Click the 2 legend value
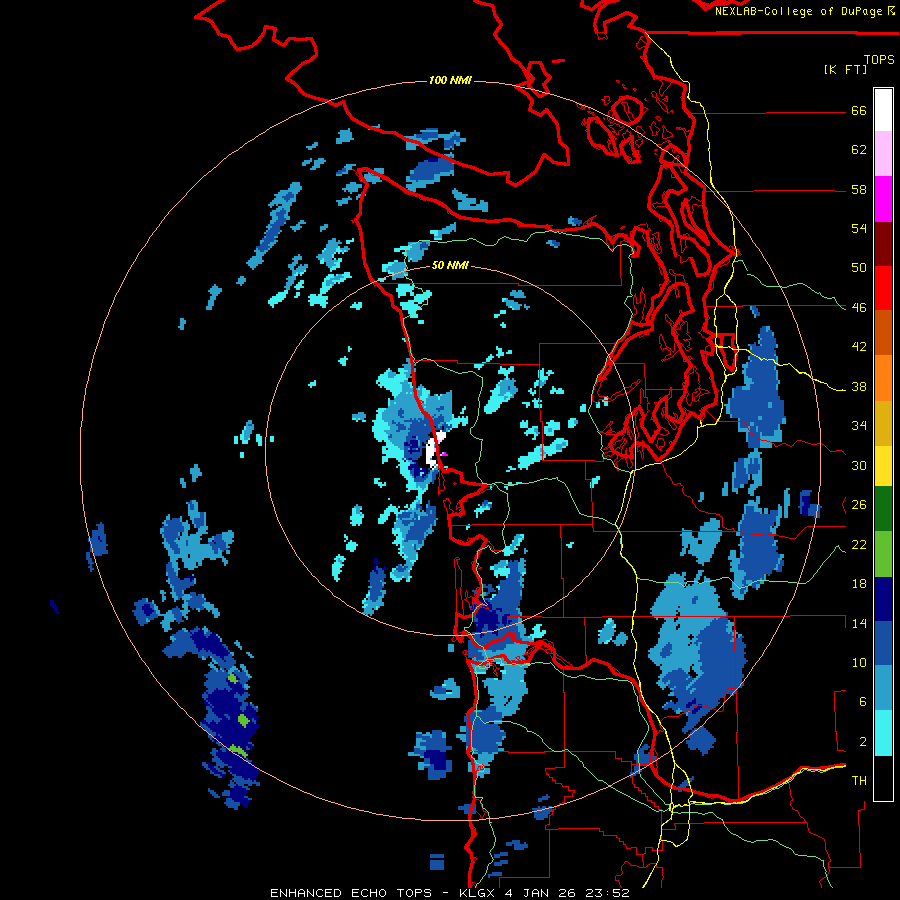 (863, 742)
